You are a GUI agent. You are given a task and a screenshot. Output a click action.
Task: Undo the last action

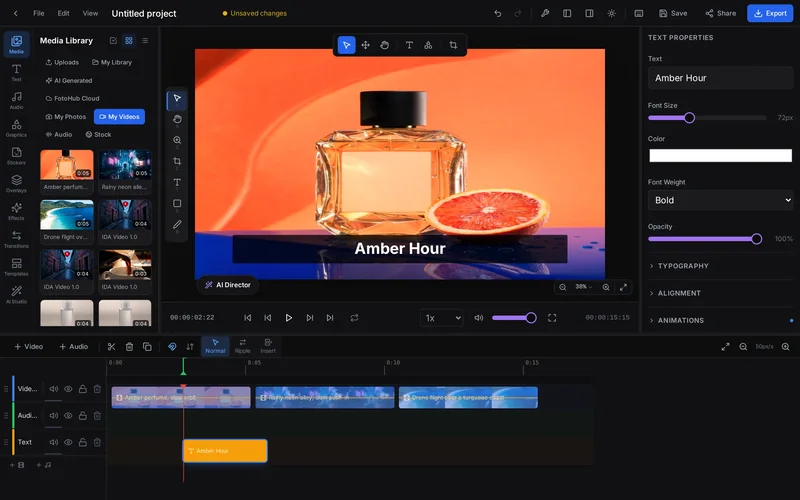[497, 13]
